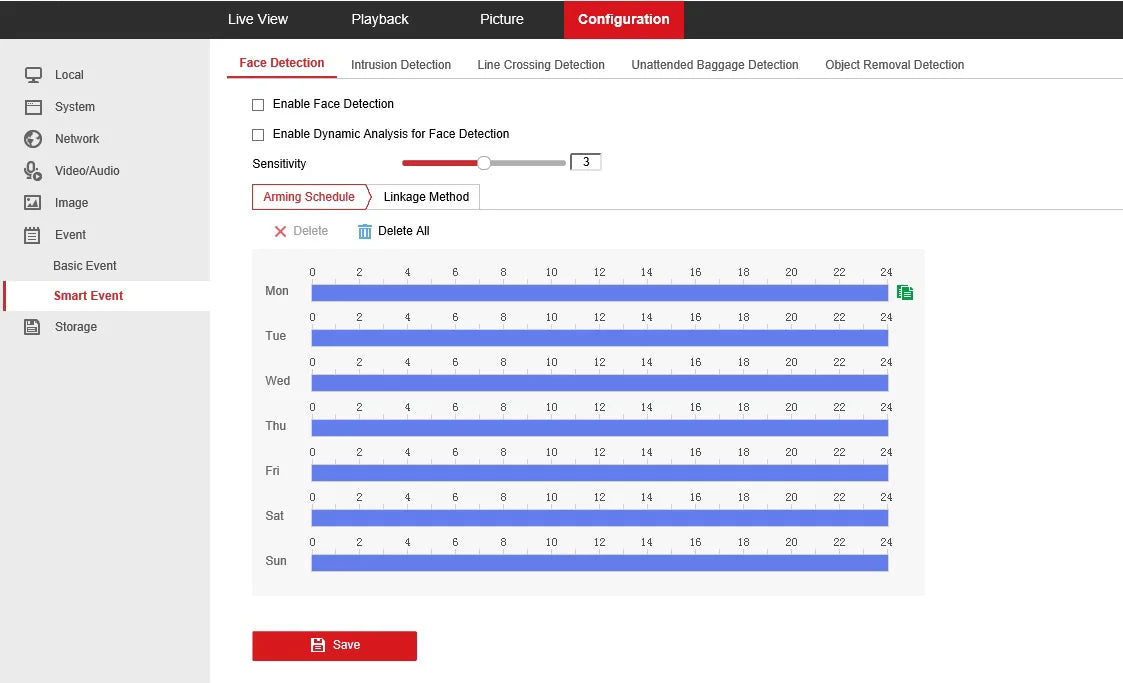Click the Sensitivity slider handle
The height and width of the screenshot is (683, 1123).
[x=484, y=163]
